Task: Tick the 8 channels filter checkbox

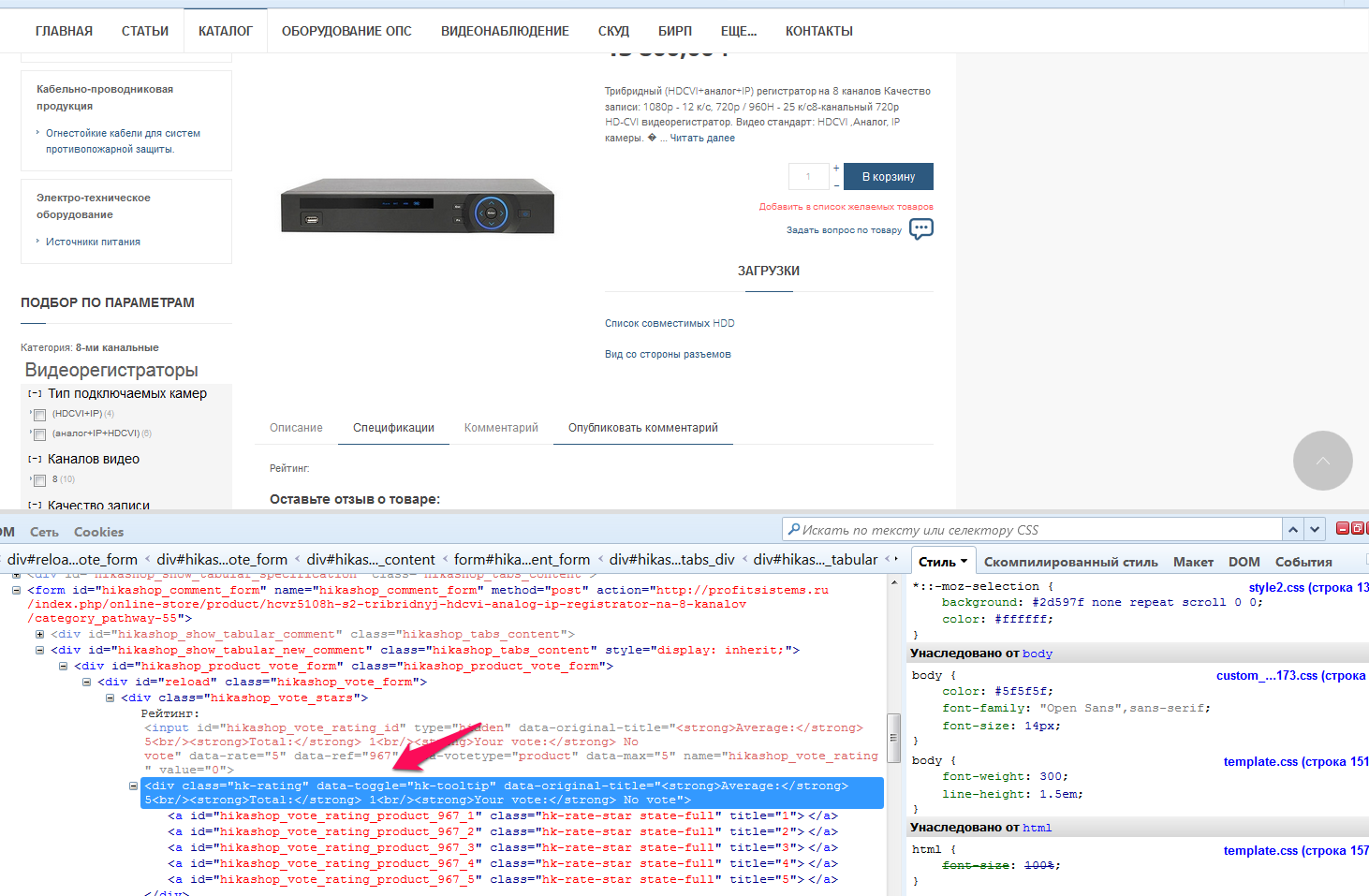Action: coord(39,480)
